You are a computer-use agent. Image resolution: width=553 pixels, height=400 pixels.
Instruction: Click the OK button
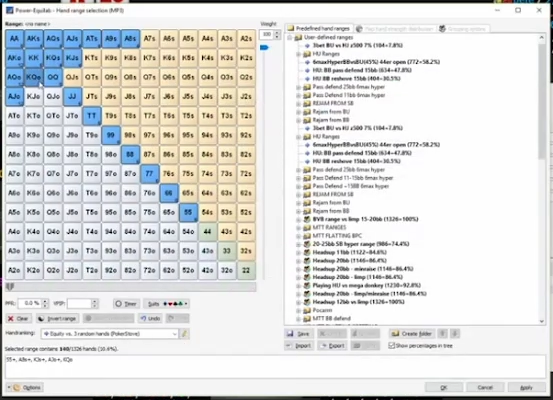(444, 387)
